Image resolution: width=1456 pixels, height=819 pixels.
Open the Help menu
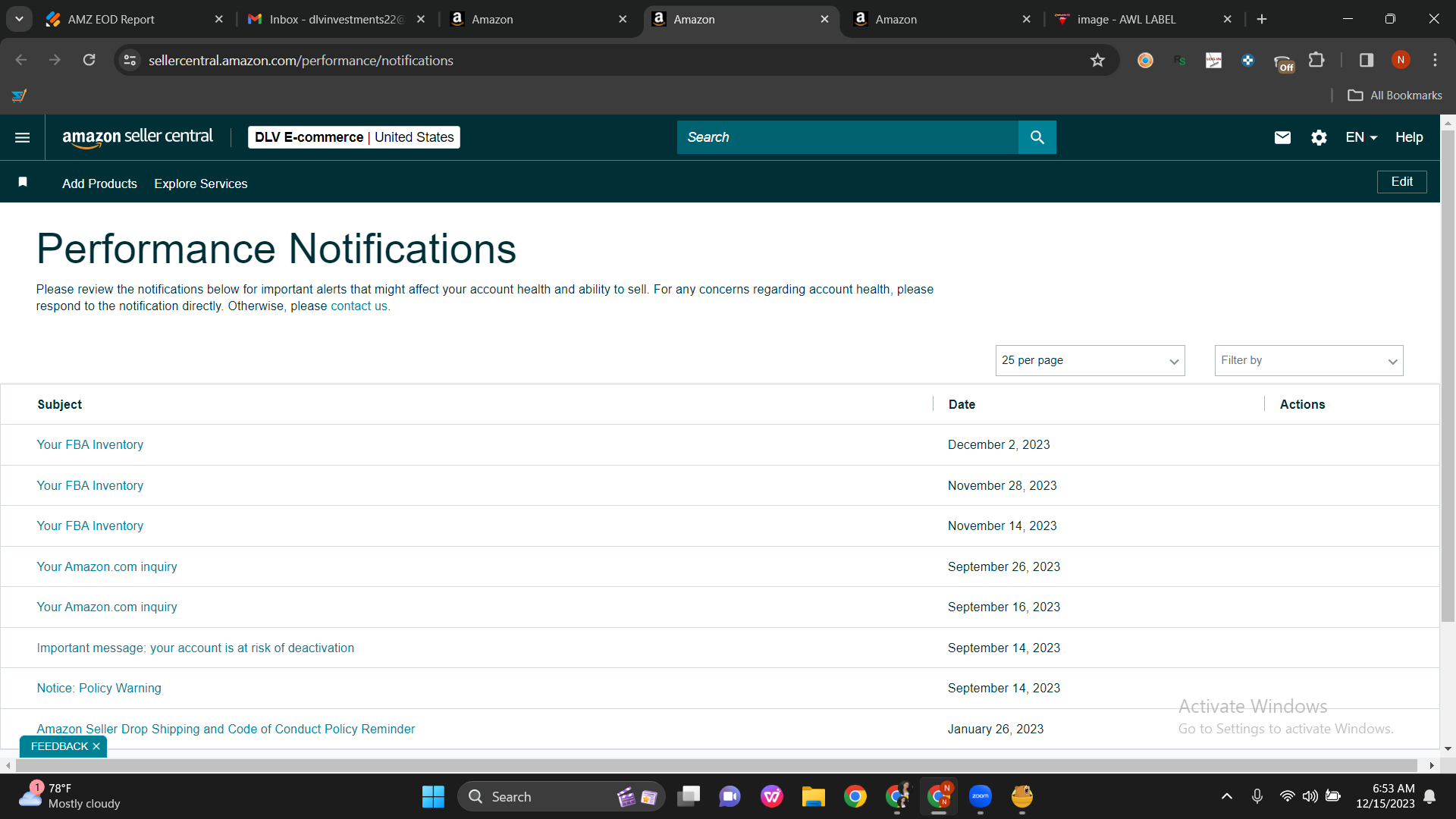1409,137
